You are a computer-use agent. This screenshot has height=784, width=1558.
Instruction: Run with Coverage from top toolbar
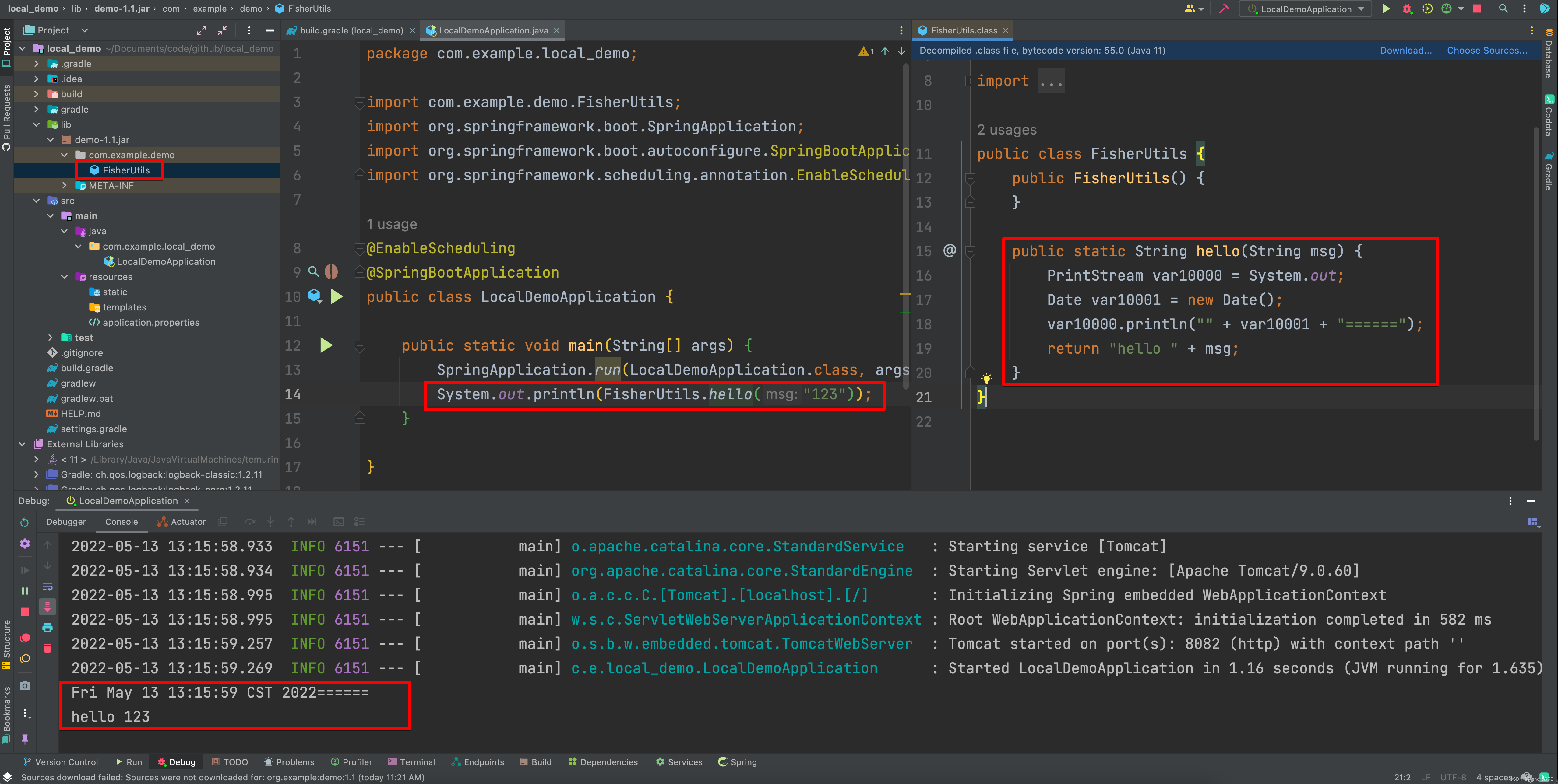click(x=1427, y=9)
